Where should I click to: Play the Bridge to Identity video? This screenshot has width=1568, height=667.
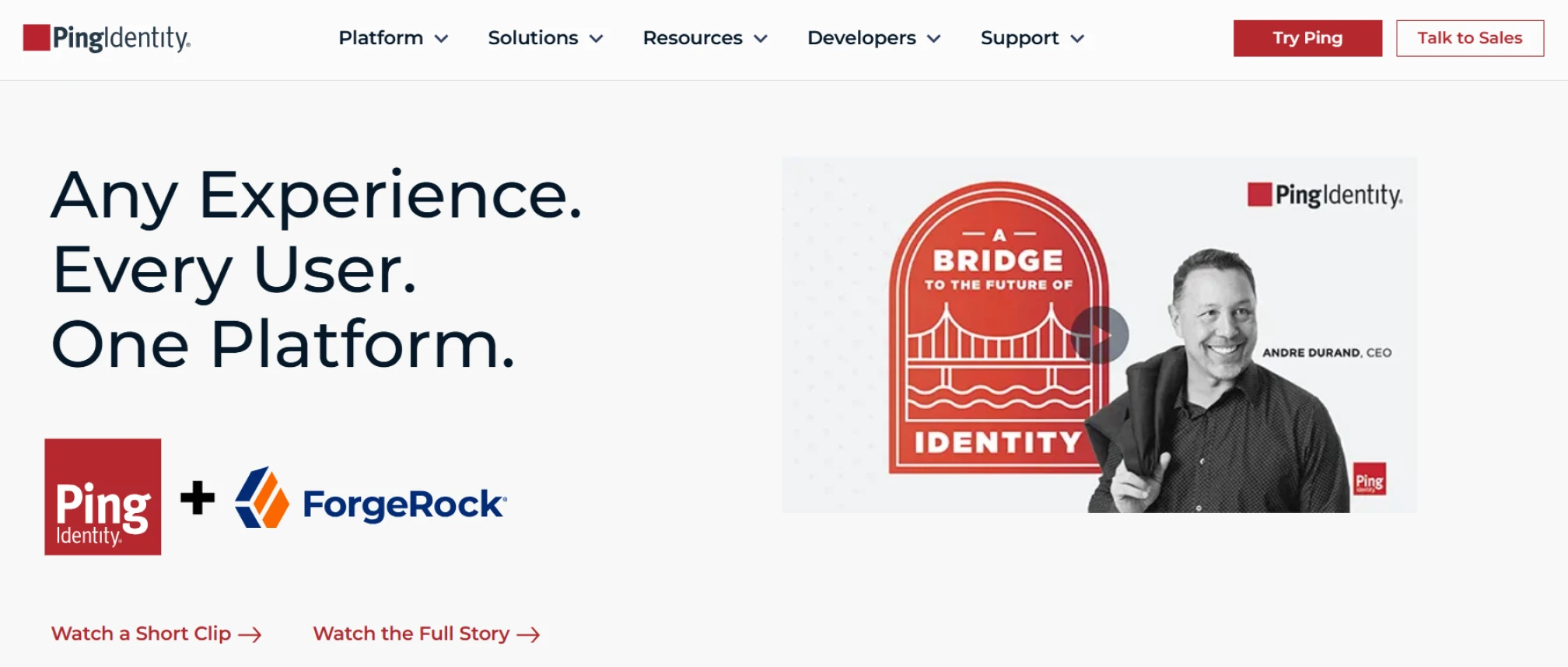pyautogui.click(x=1099, y=335)
